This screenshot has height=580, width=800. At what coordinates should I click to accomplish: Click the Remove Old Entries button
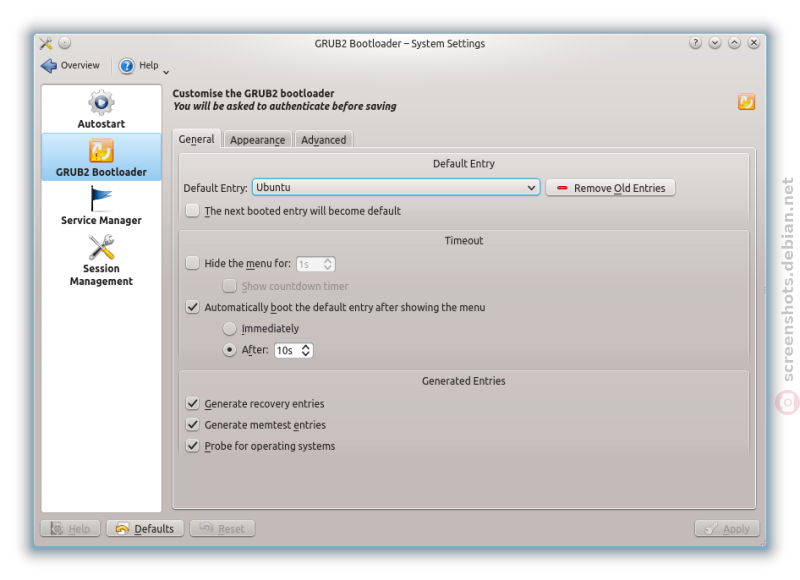click(x=610, y=188)
